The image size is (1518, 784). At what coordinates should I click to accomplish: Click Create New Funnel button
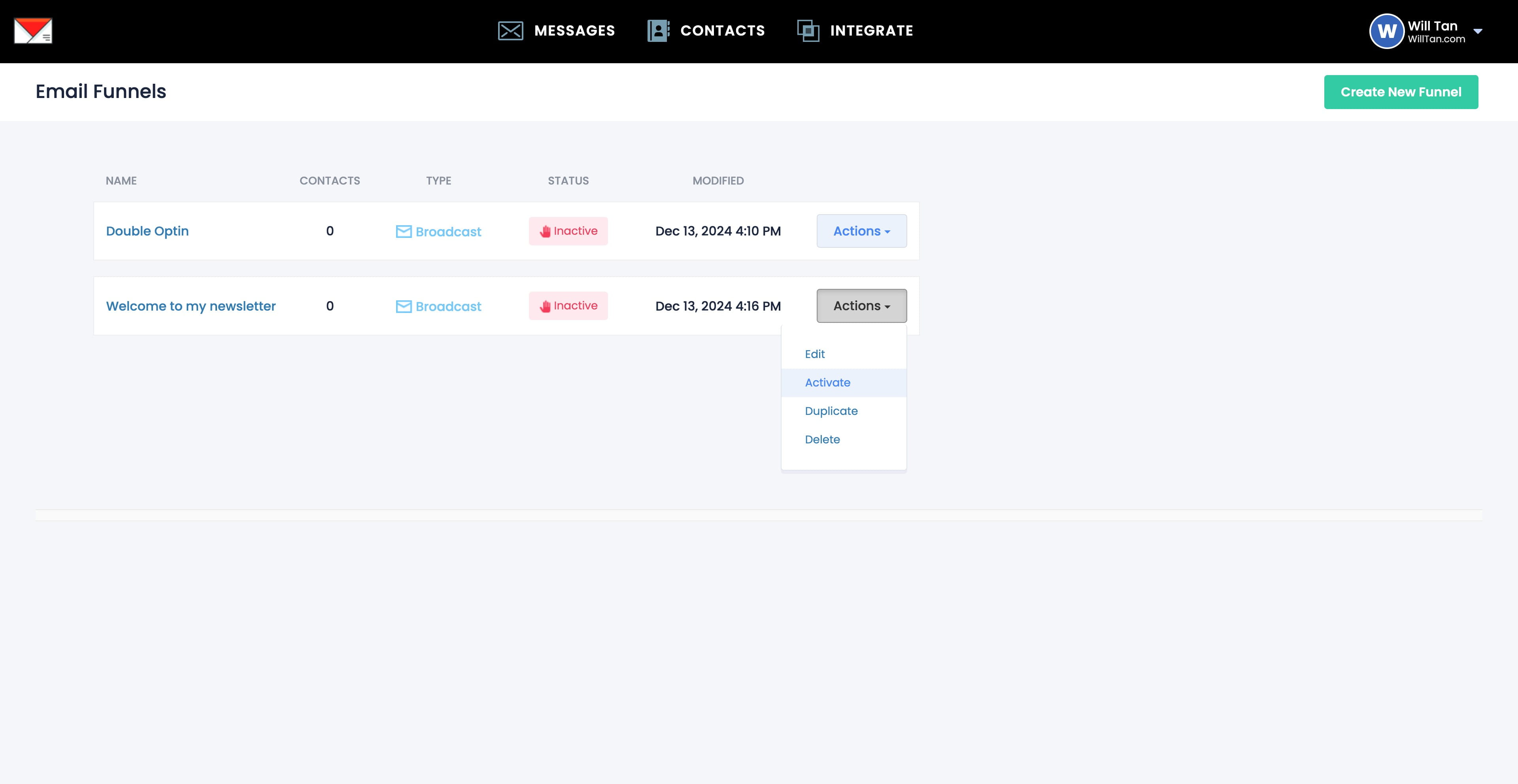pyautogui.click(x=1400, y=92)
